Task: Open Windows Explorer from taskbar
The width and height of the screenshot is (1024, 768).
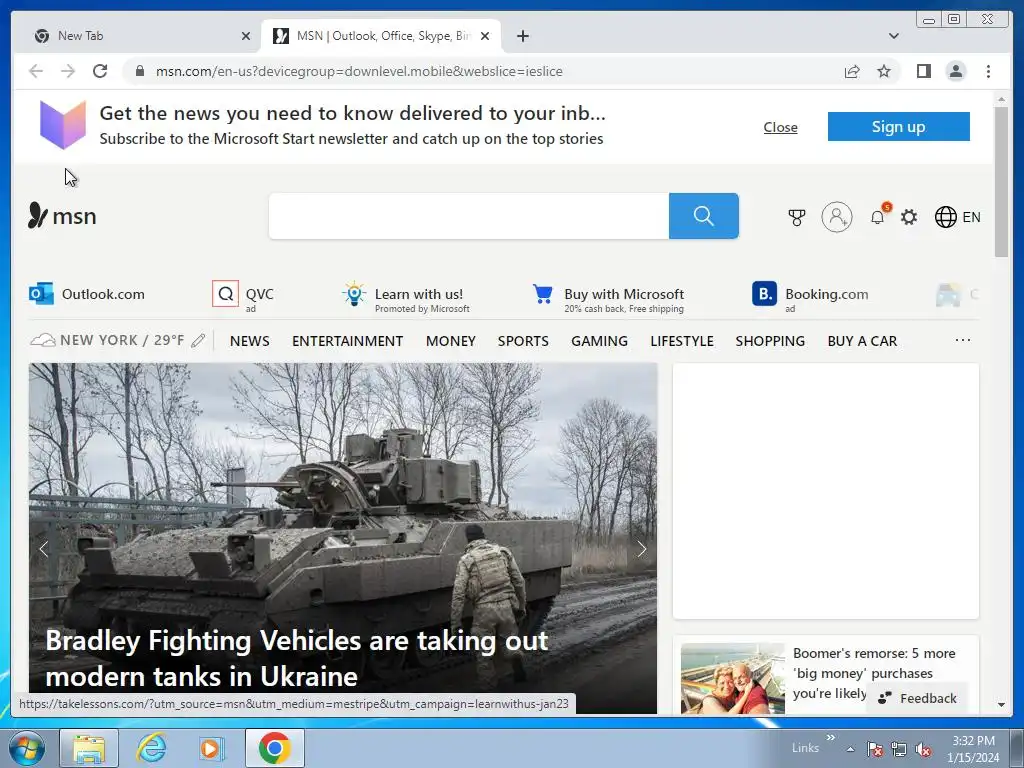Action: 89,748
